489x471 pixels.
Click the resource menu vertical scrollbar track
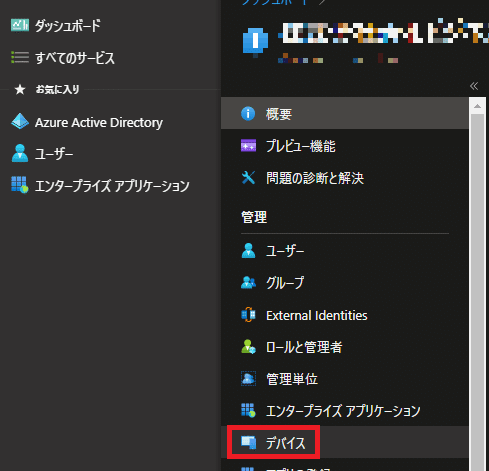(477, 292)
